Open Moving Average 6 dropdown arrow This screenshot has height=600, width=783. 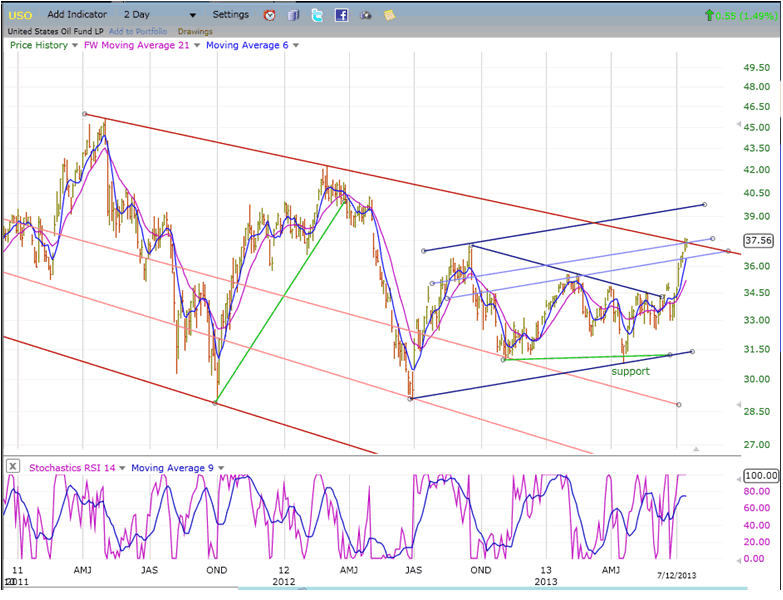click(295, 45)
